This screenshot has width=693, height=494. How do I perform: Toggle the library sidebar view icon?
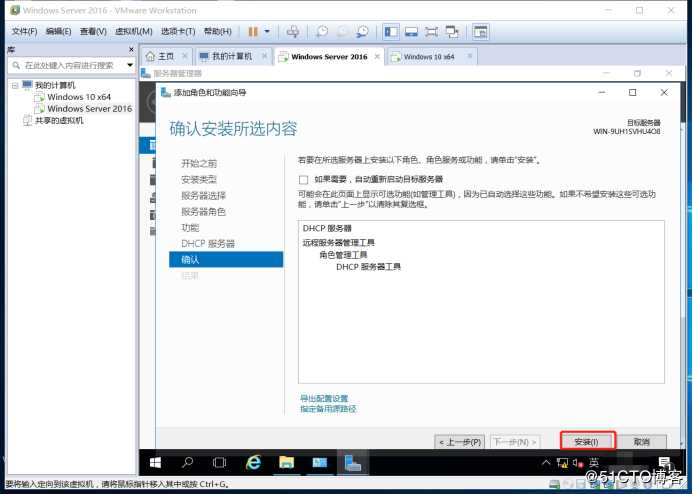pos(391,32)
